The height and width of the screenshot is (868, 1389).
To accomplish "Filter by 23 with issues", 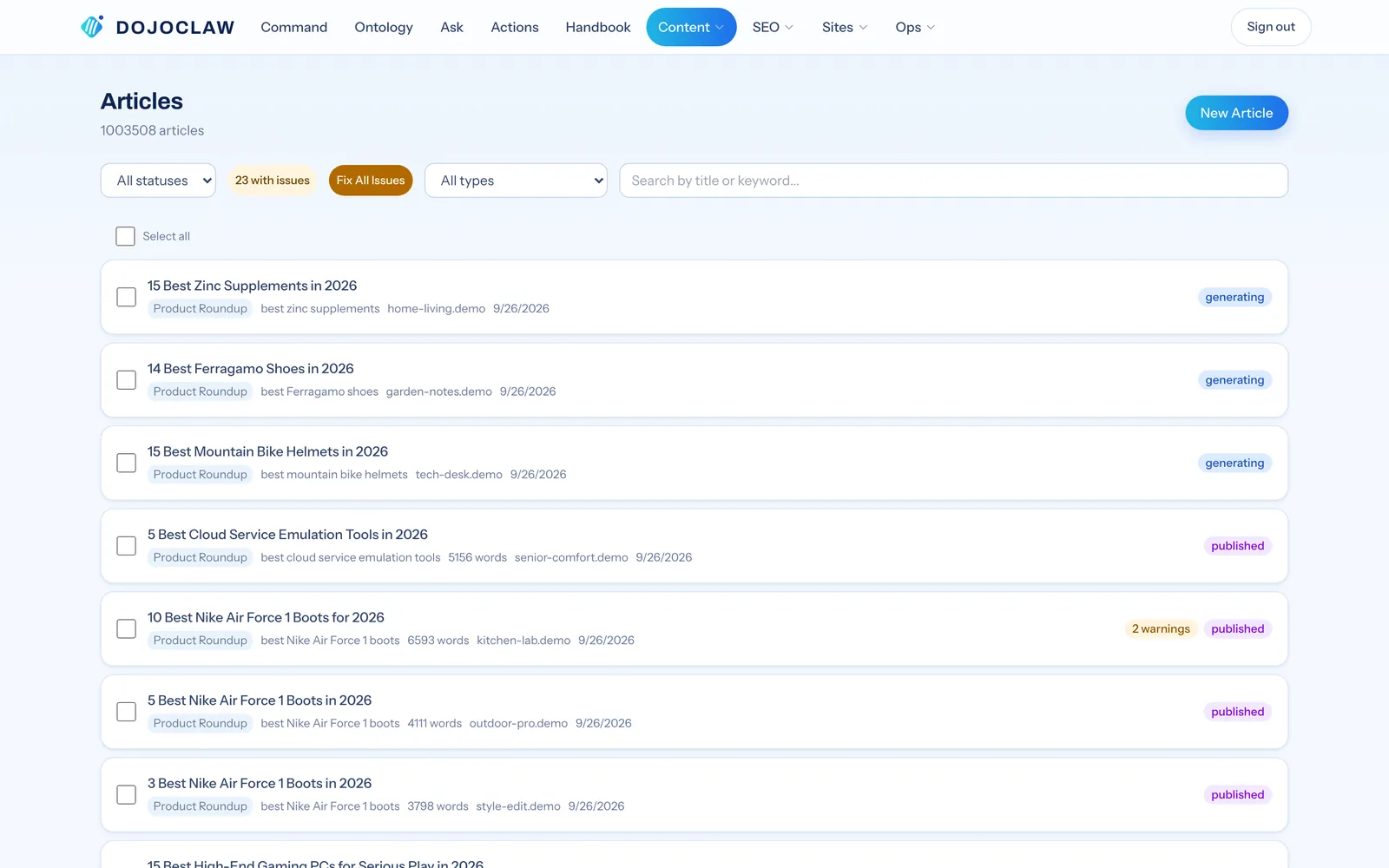I will [273, 181].
